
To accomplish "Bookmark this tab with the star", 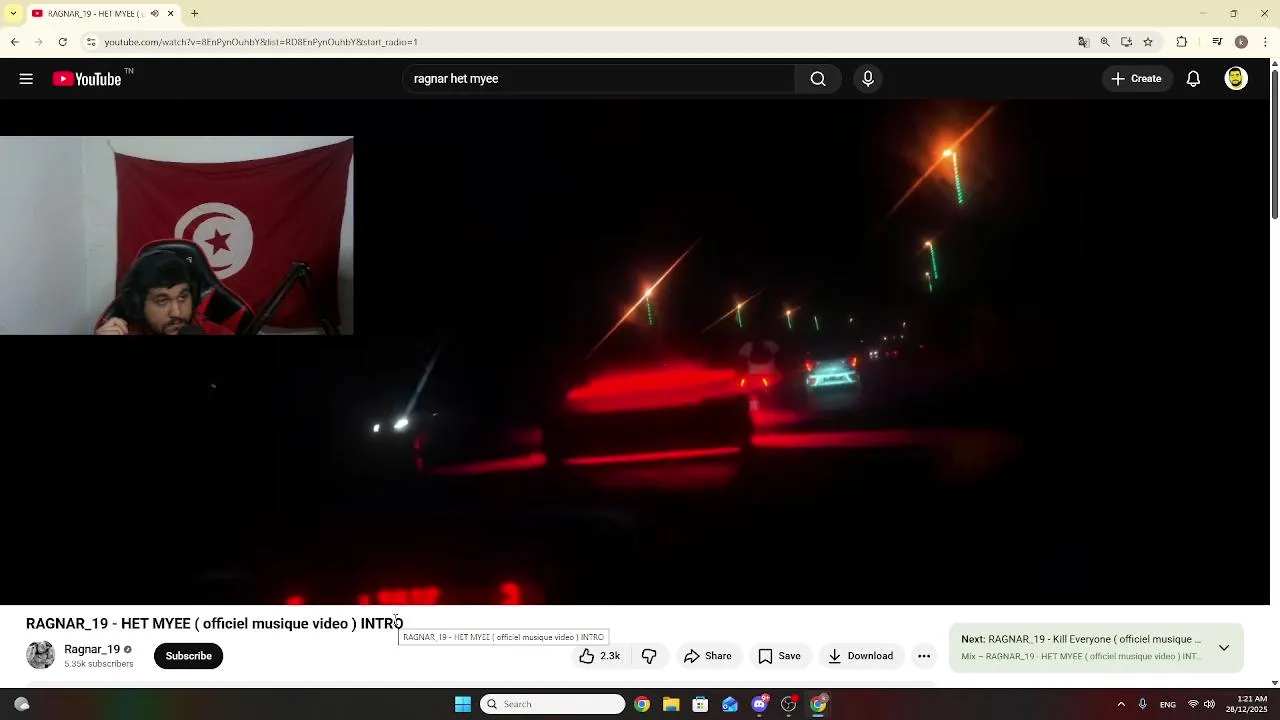I will point(1148,42).
